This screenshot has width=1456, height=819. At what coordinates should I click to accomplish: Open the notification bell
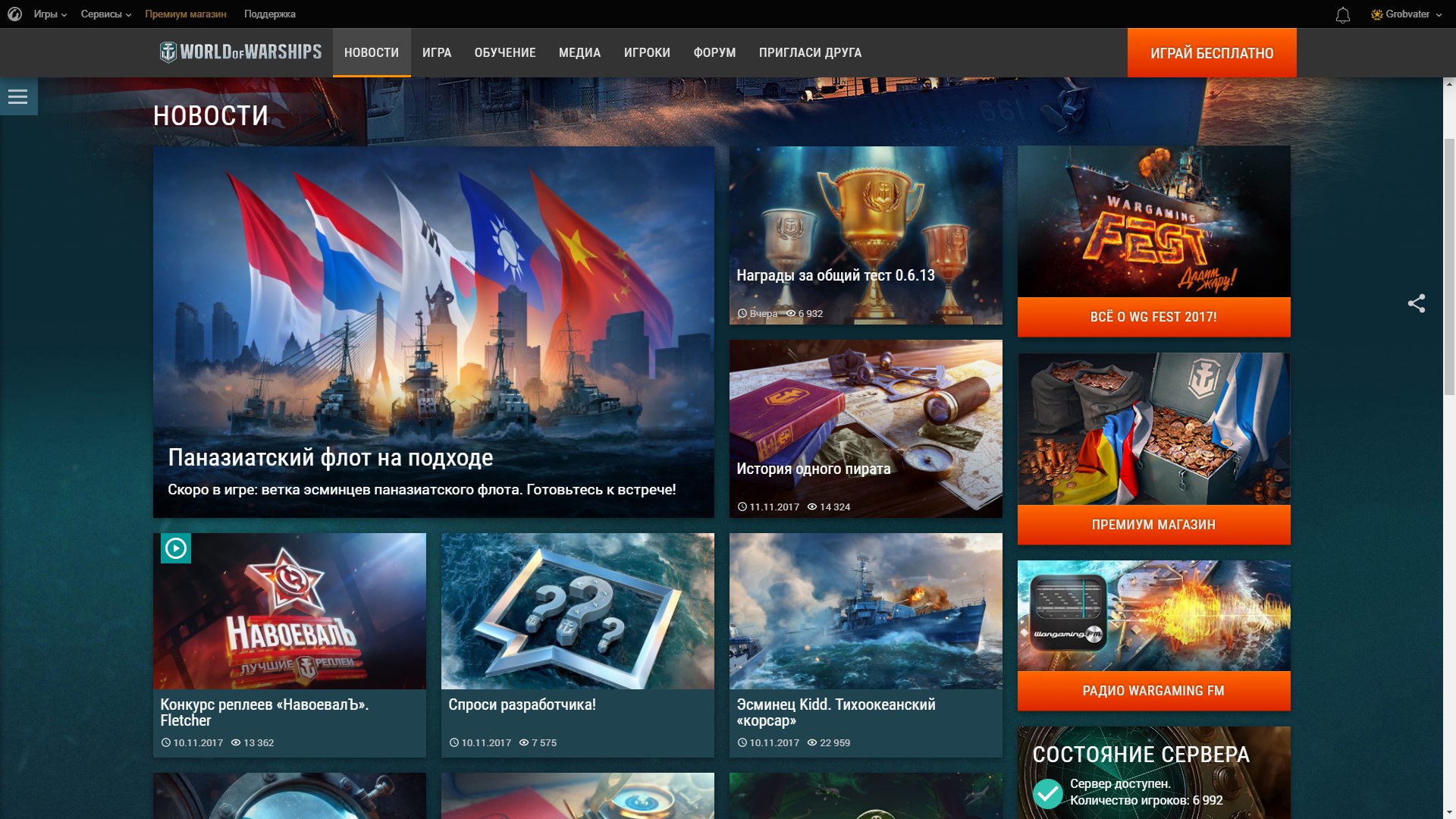[x=1343, y=14]
